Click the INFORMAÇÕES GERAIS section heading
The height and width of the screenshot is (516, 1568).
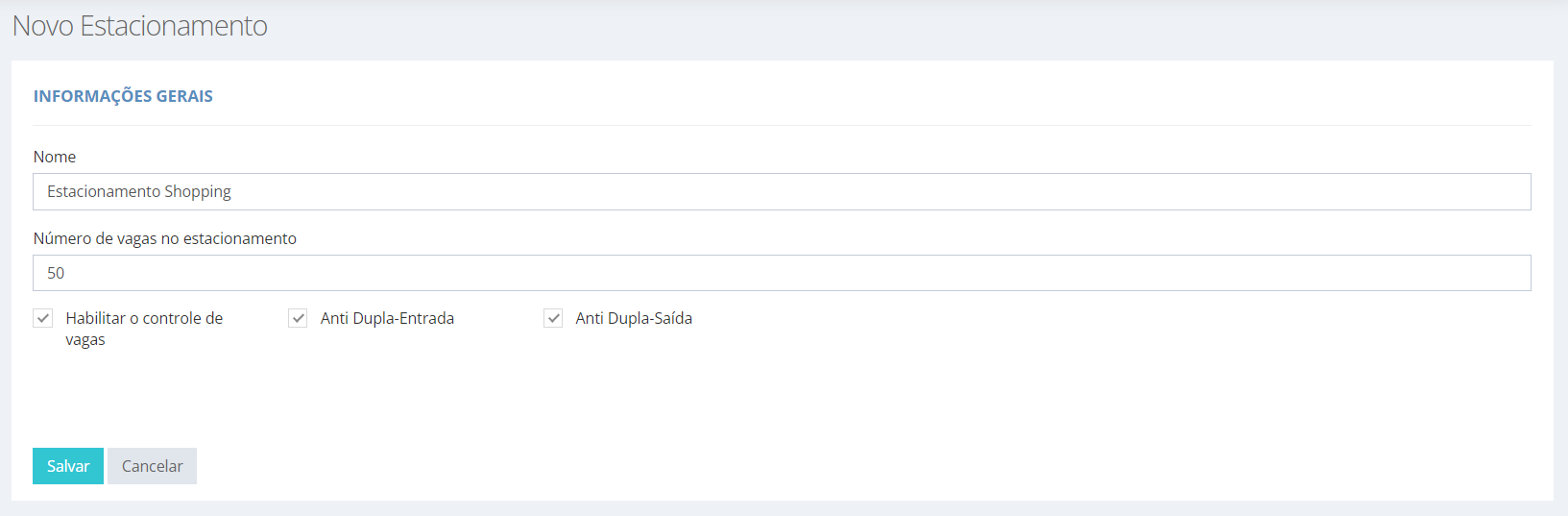pyautogui.click(x=123, y=96)
